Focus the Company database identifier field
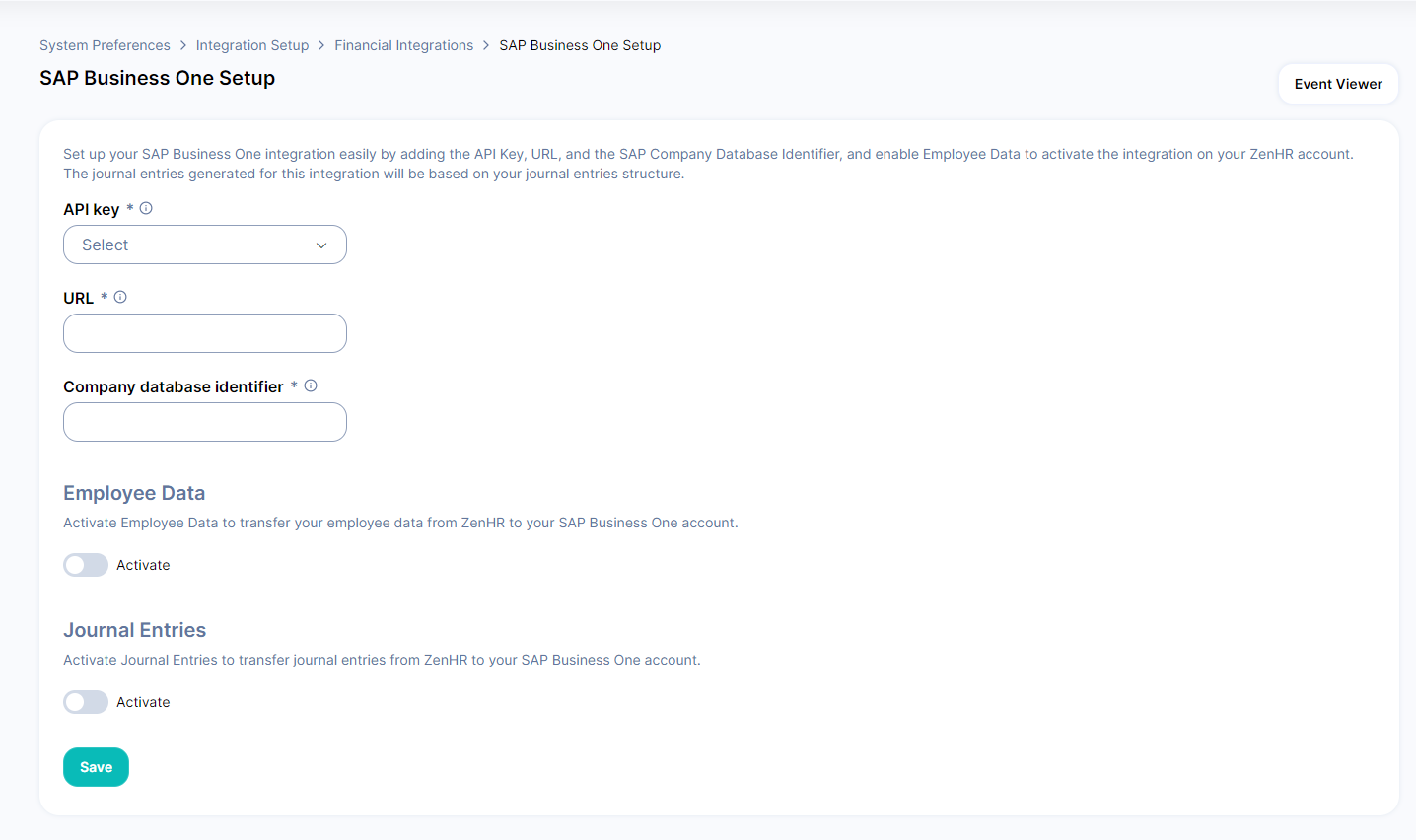Viewport: 1416px width, 840px height. click(x=205, y=422)
